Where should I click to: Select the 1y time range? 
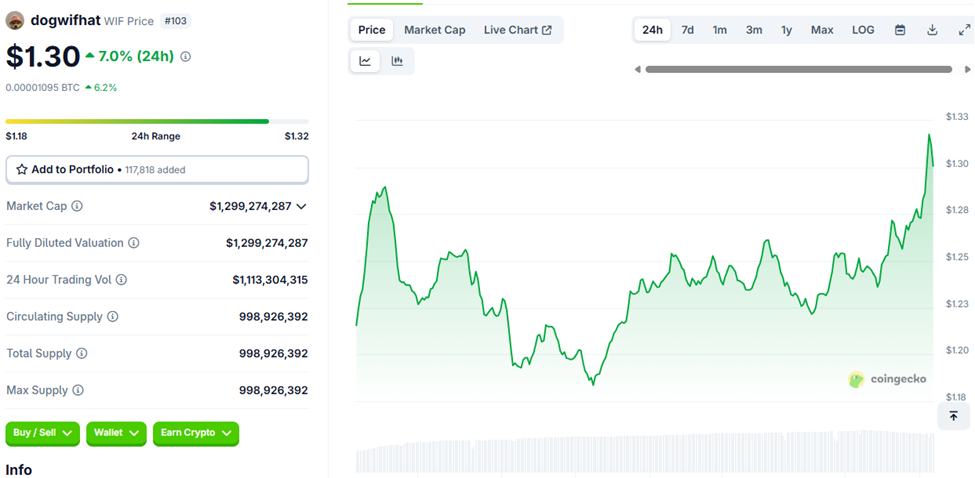(x=786, y=30)
